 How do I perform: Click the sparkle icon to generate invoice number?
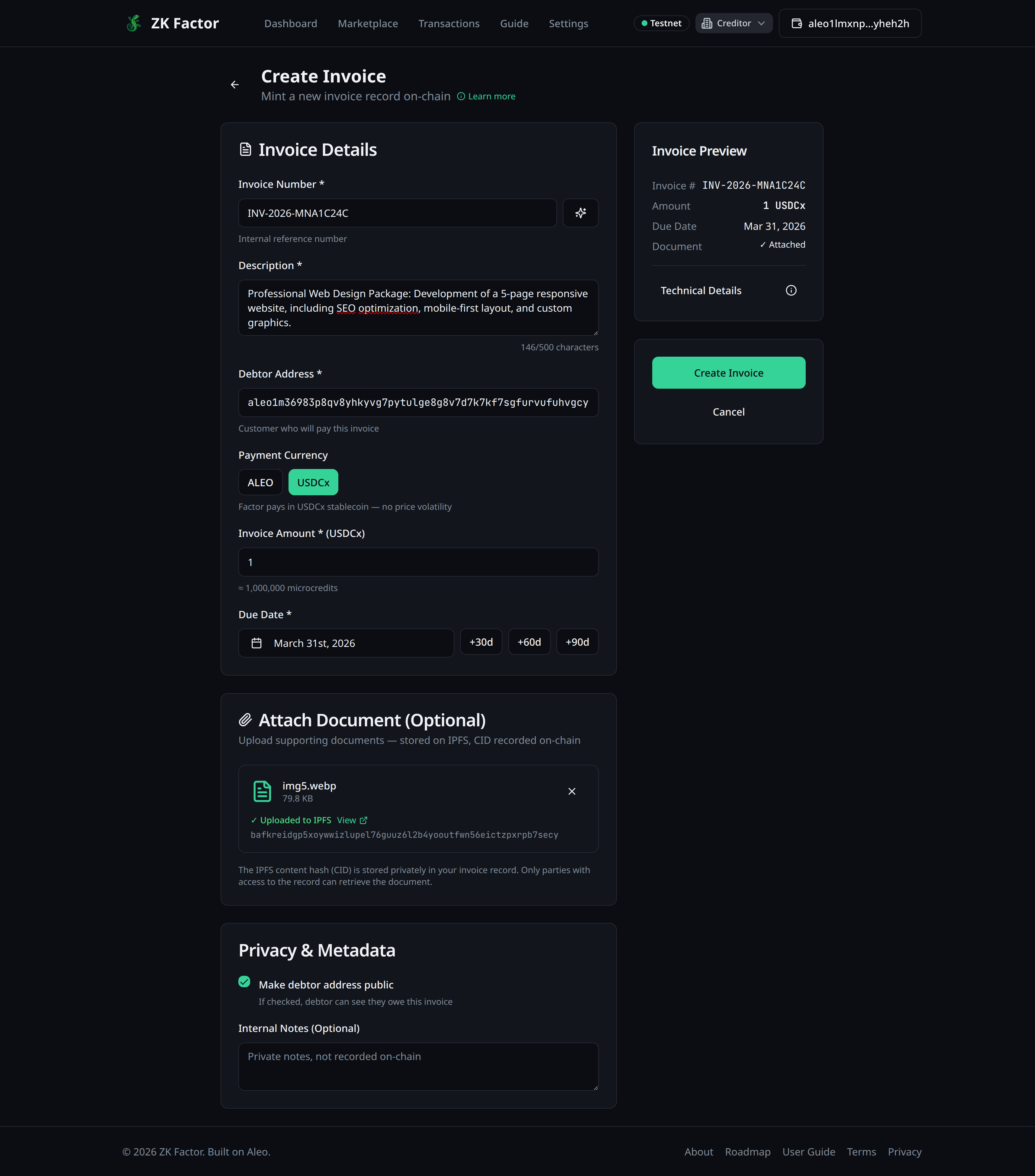pyautogui.click(x=580, y=213)
